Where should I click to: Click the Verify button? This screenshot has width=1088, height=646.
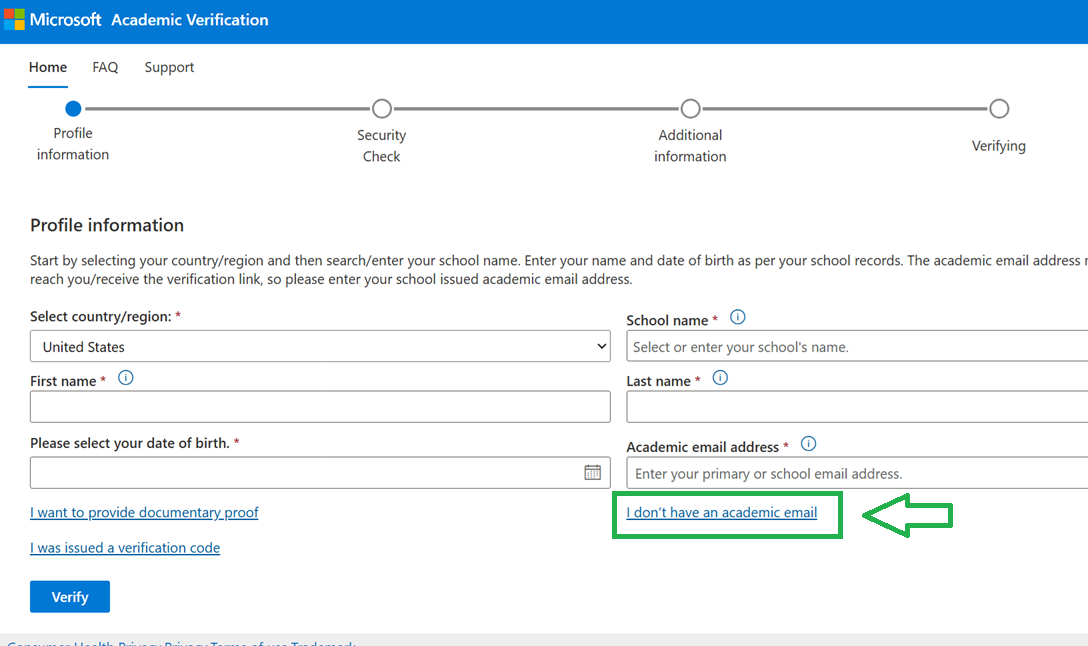pos(69,597)
